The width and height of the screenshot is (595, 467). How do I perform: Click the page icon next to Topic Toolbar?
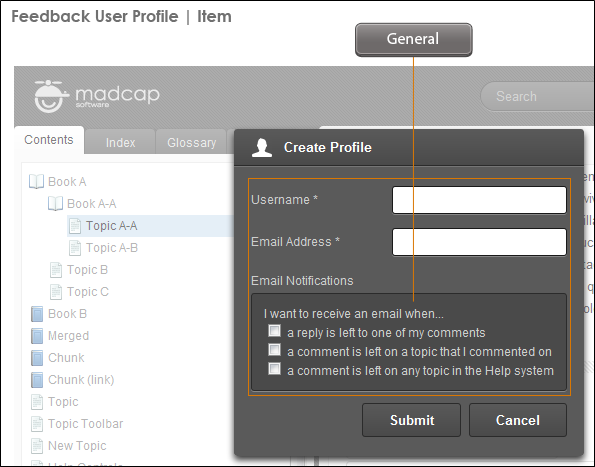tap(37, 424)
